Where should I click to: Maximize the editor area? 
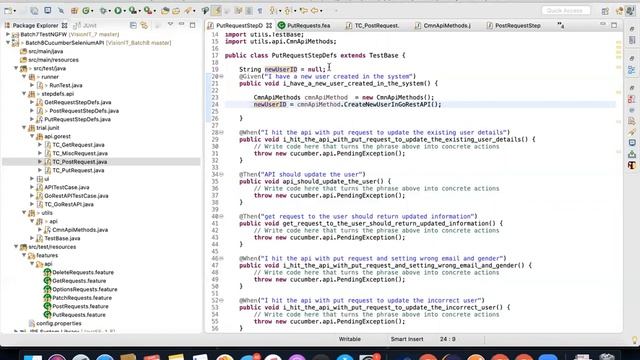[614, 25]
